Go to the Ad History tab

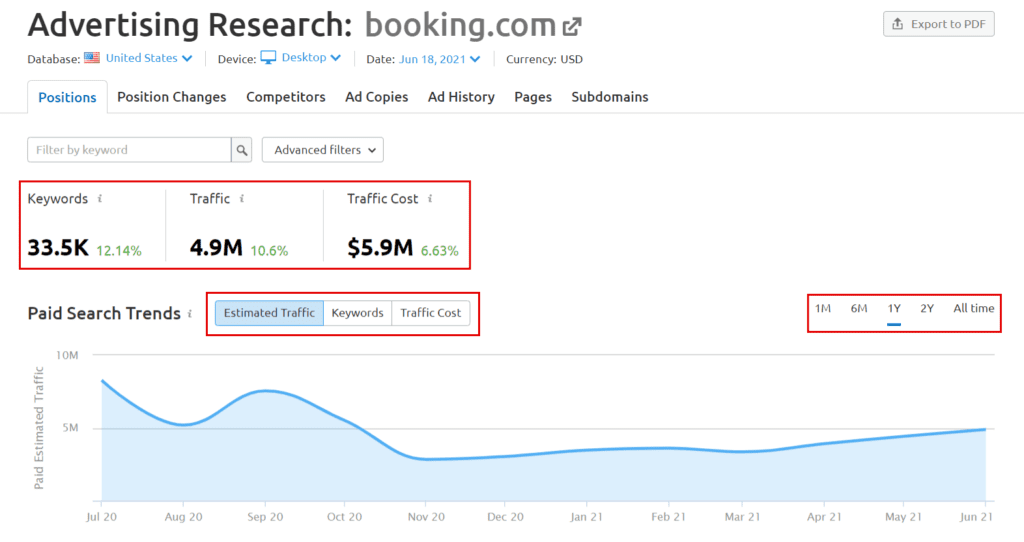click(x=461, y=97)
